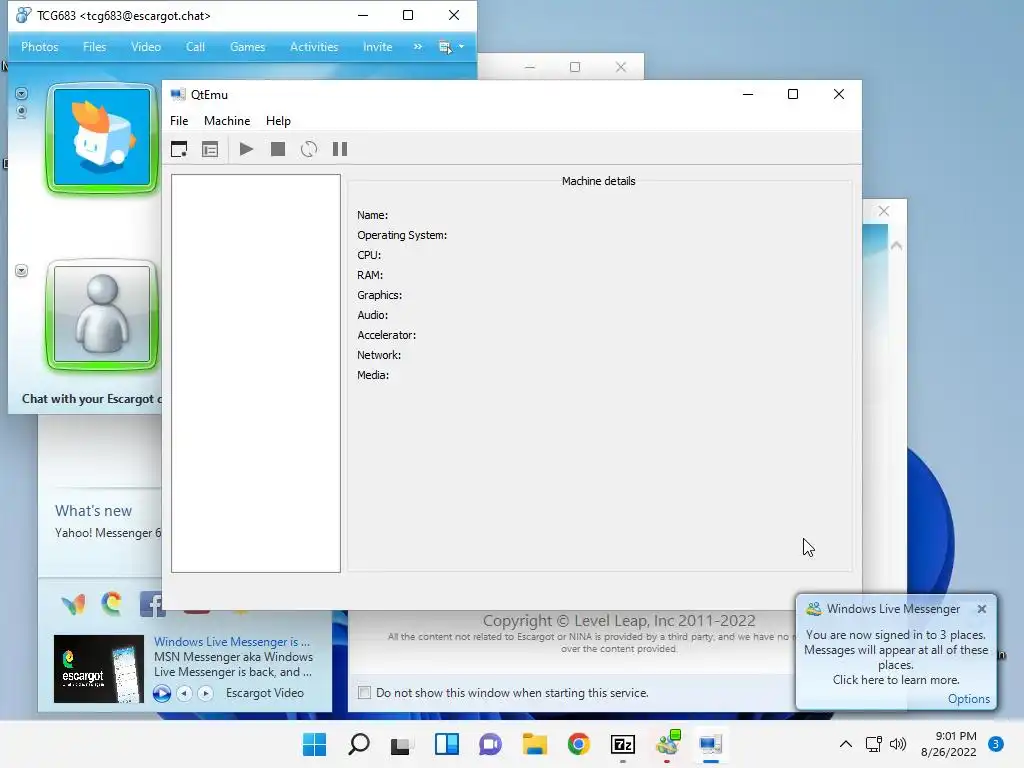
Task: Stop the machine with the square icon
Action: 278,150
